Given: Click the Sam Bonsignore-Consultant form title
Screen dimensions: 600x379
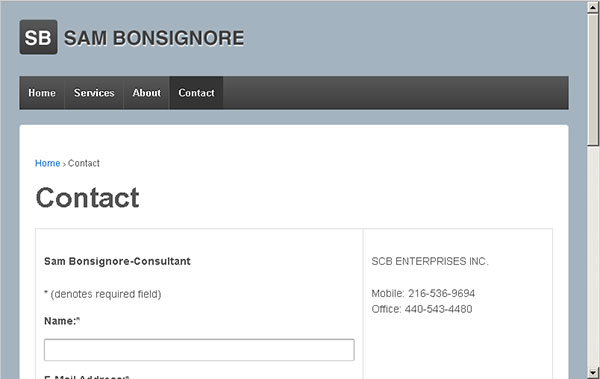Looking at the screenshot, I should [x=117, y=261].
